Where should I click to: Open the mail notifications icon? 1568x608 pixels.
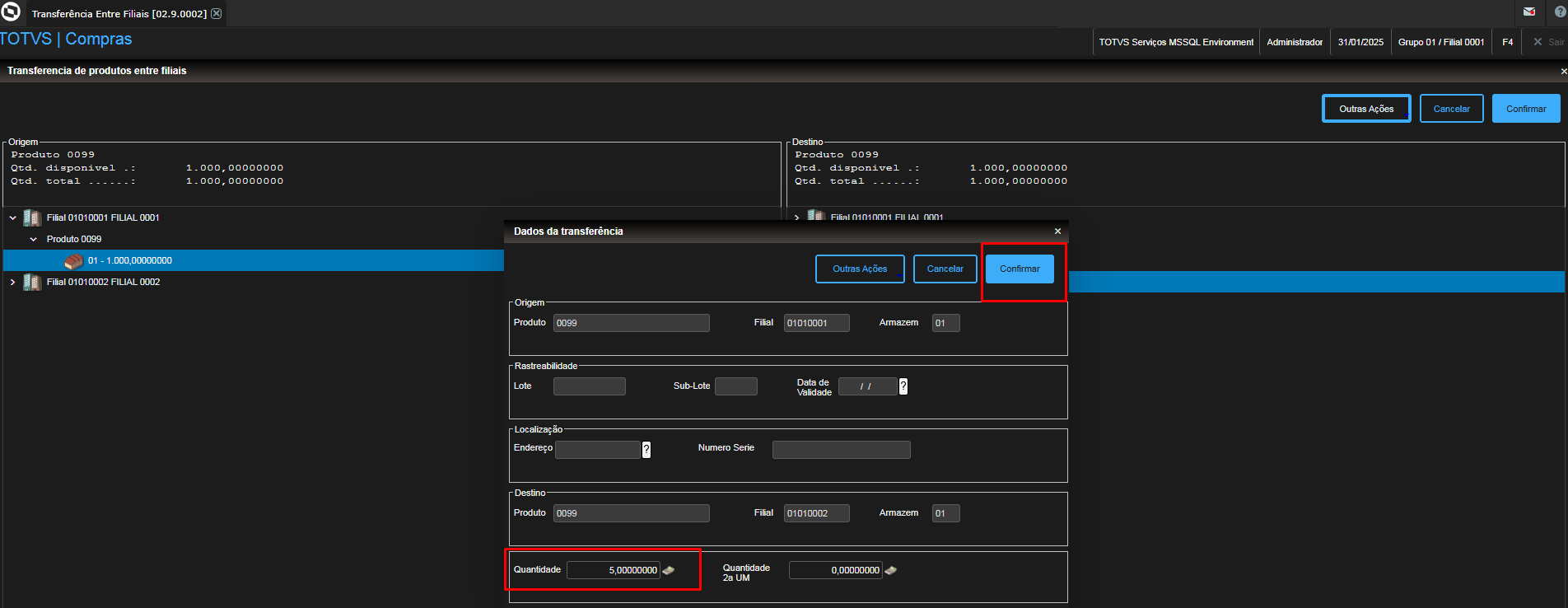click(1529, 12)
